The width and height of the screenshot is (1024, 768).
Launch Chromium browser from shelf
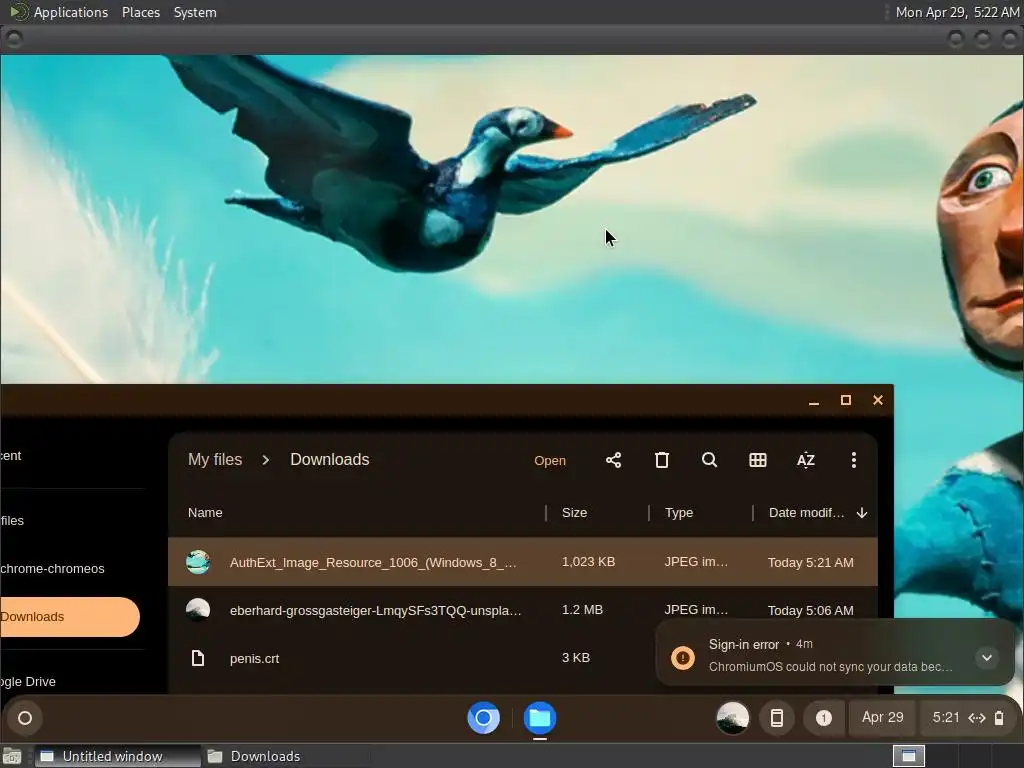(x=483, y=718)
